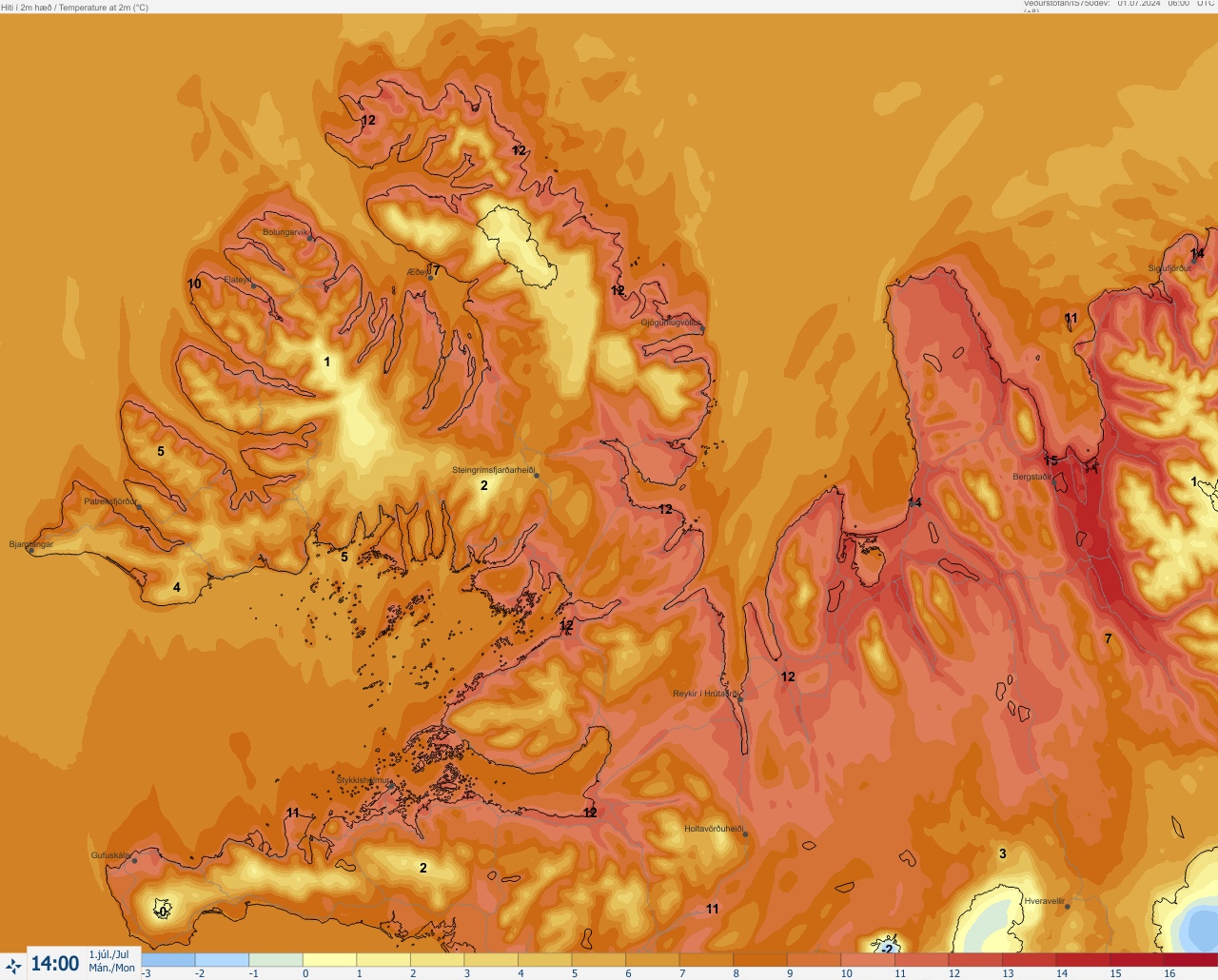
Task: Click the dark red legend swatch between 15 and 16
Action: (1137, 960)
